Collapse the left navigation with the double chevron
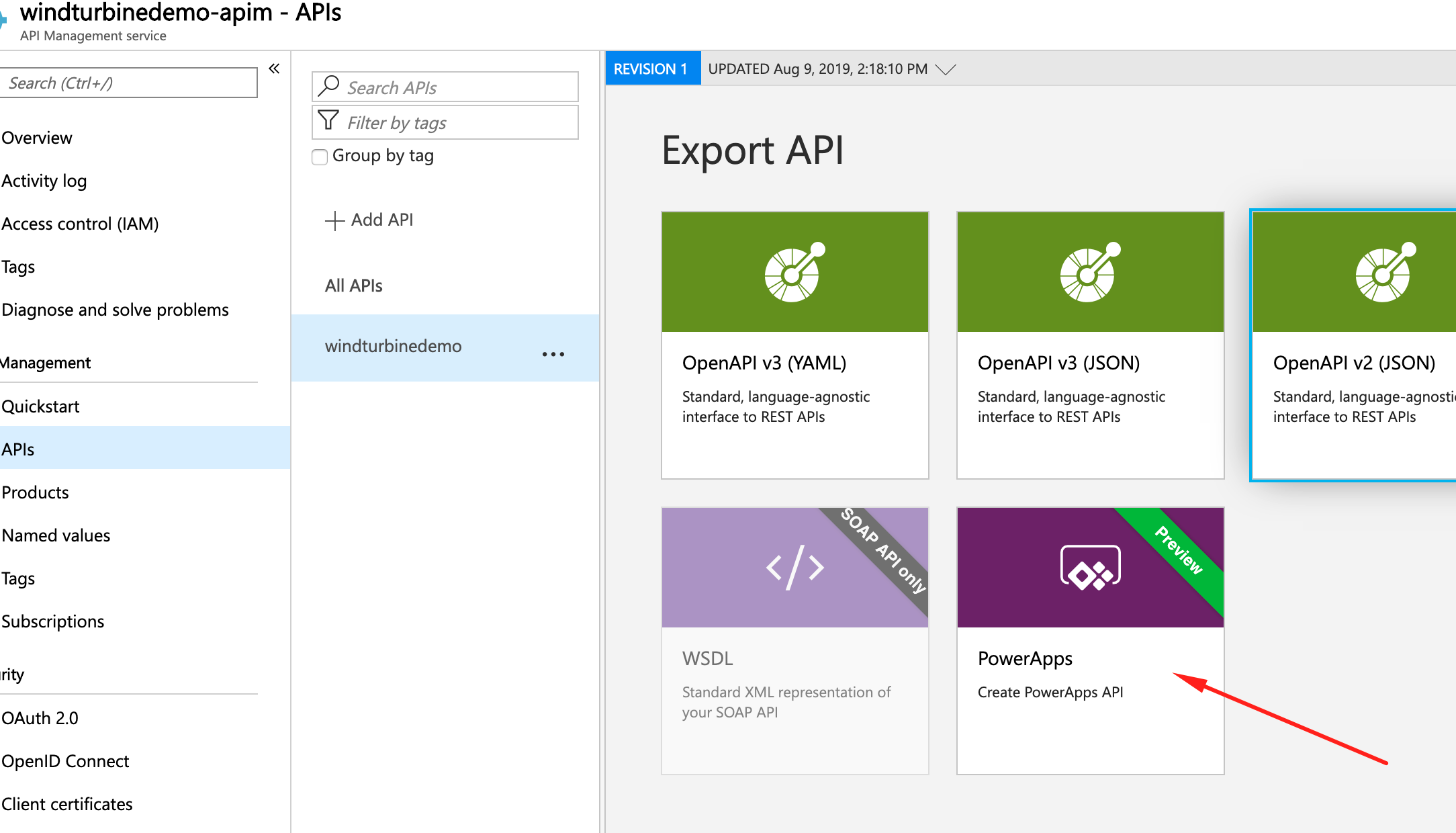Viewport: 1456px width, 833px height. click(273, 68)
